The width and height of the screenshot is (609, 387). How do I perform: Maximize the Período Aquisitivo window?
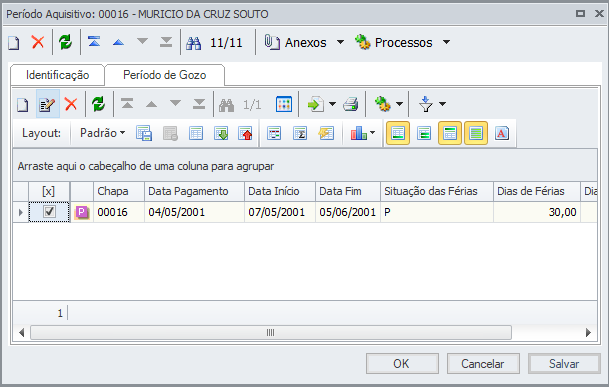click(x=580, y=14)
